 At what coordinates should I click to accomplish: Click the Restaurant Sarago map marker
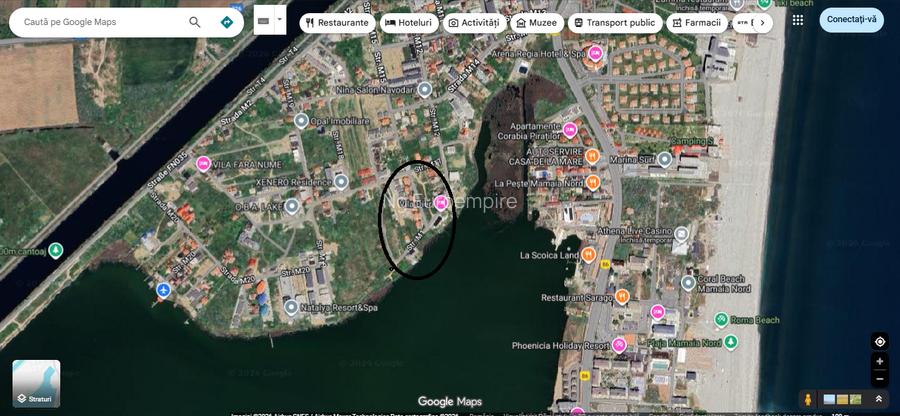[622, 297]
